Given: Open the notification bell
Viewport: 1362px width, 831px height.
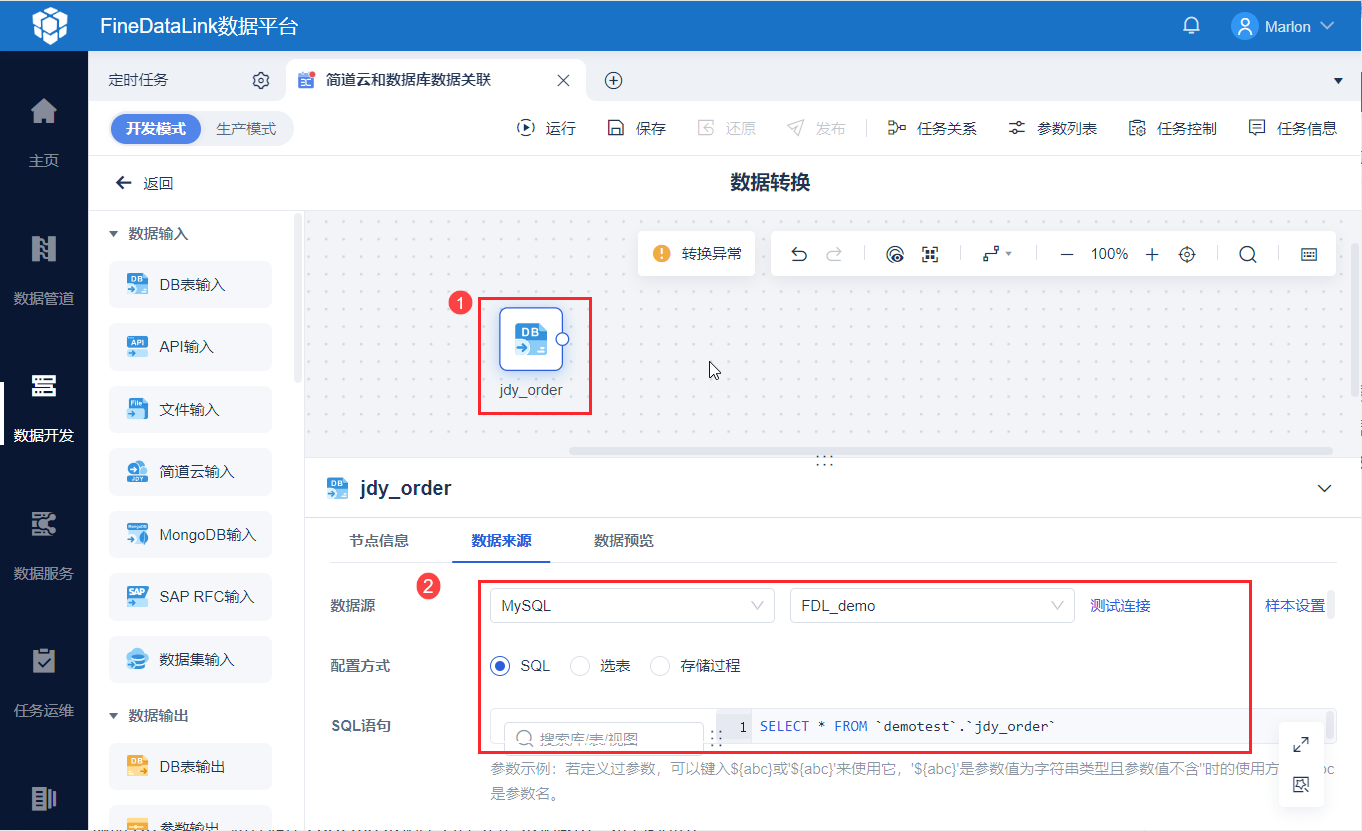Looking at the screenshot, I should (1191, 26).
